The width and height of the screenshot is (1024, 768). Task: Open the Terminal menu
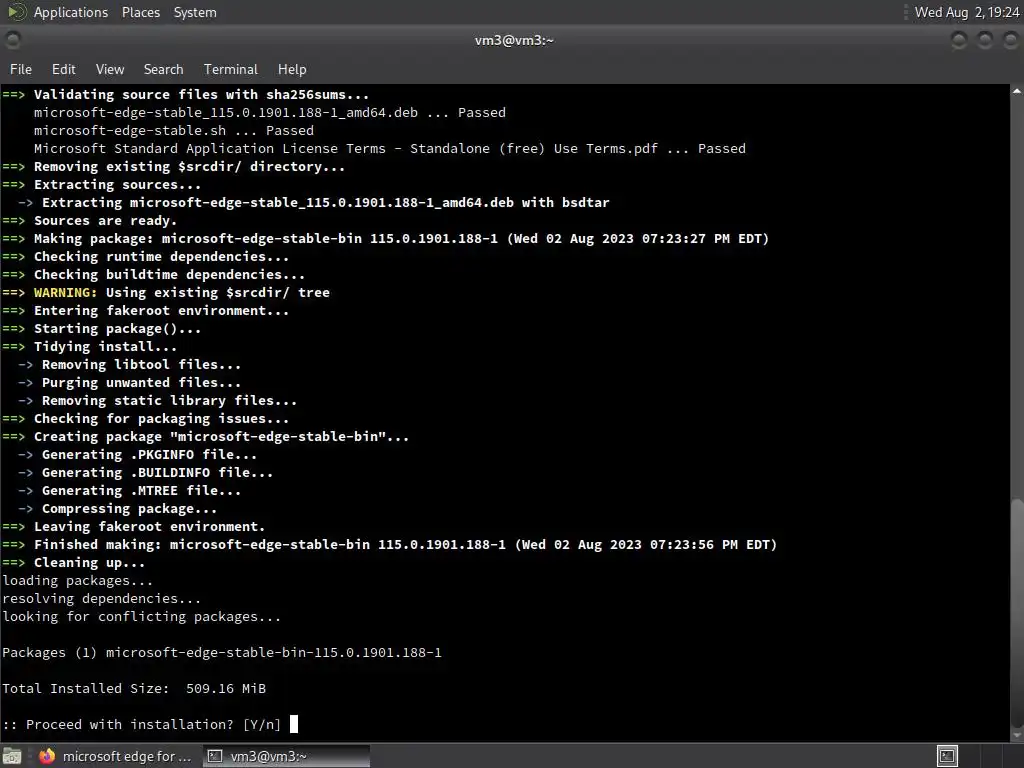coord(231,69)
